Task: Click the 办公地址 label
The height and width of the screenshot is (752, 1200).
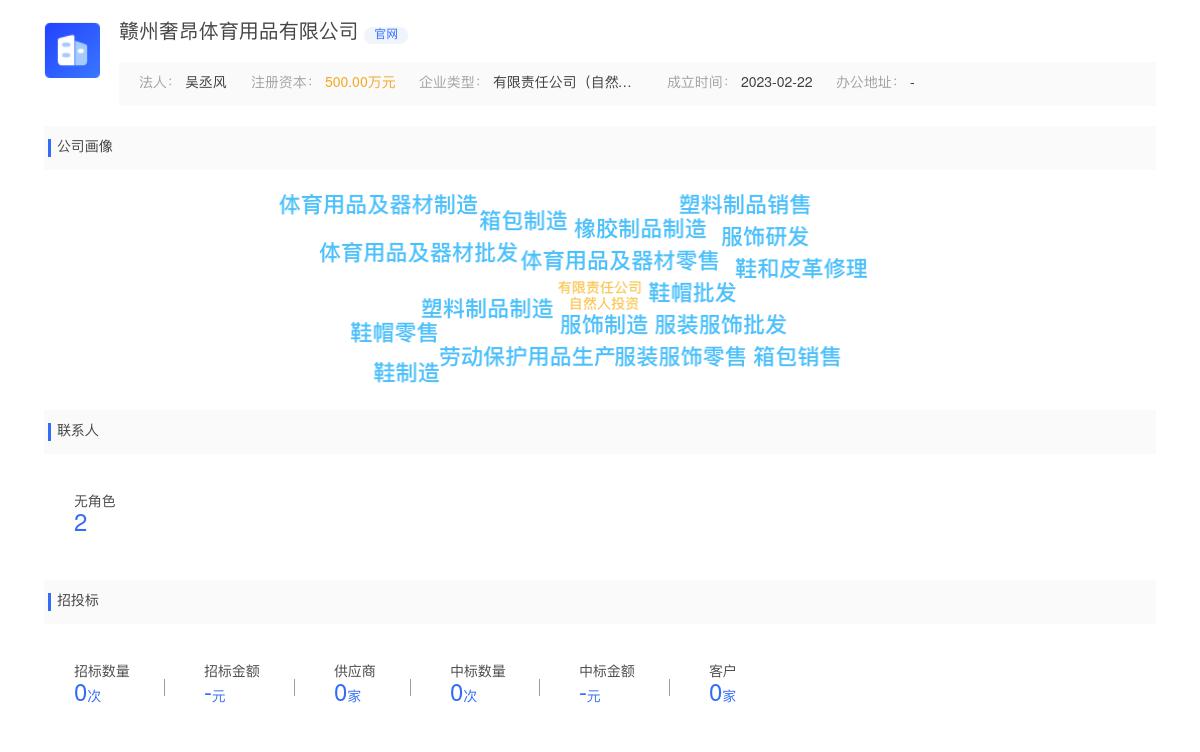Action: pyautogui.click(x=866, y=83)
